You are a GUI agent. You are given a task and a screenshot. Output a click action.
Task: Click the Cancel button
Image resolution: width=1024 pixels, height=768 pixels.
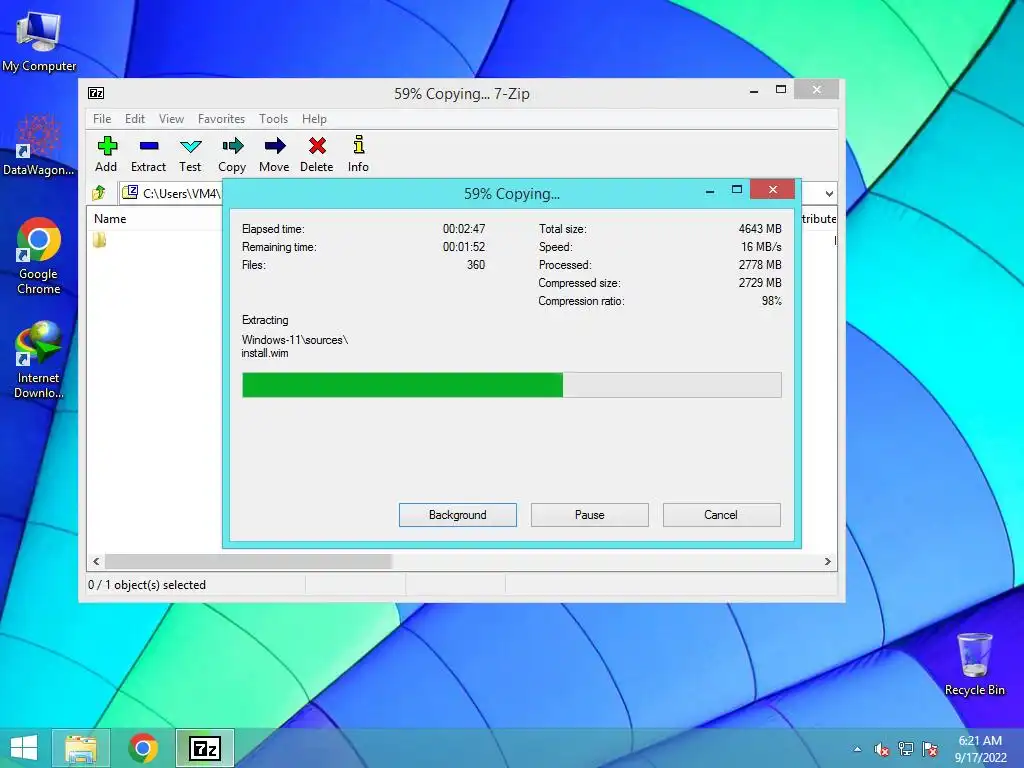[721, 515]
